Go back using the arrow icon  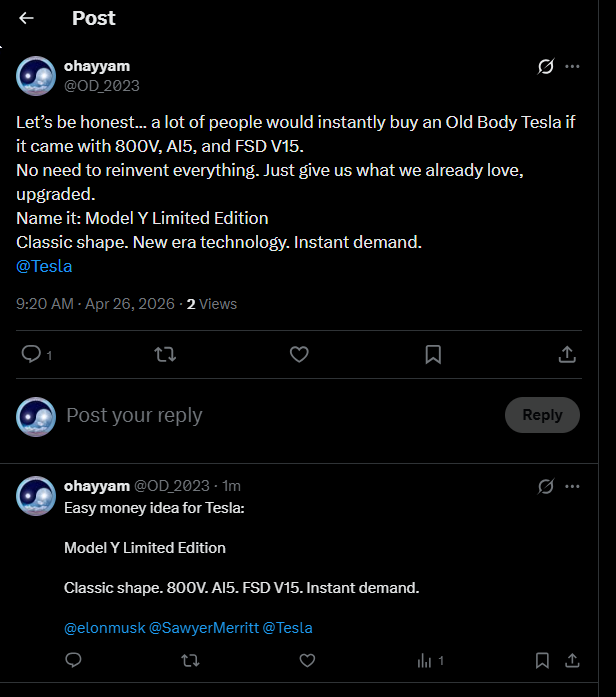27,18
